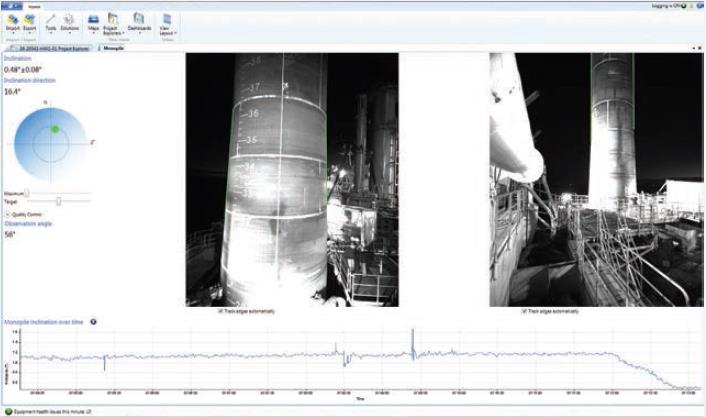The width and height of the screenshot is (706, 417).
Task: Click the help icon beside the chart title
Action: [x=93, y=322]
